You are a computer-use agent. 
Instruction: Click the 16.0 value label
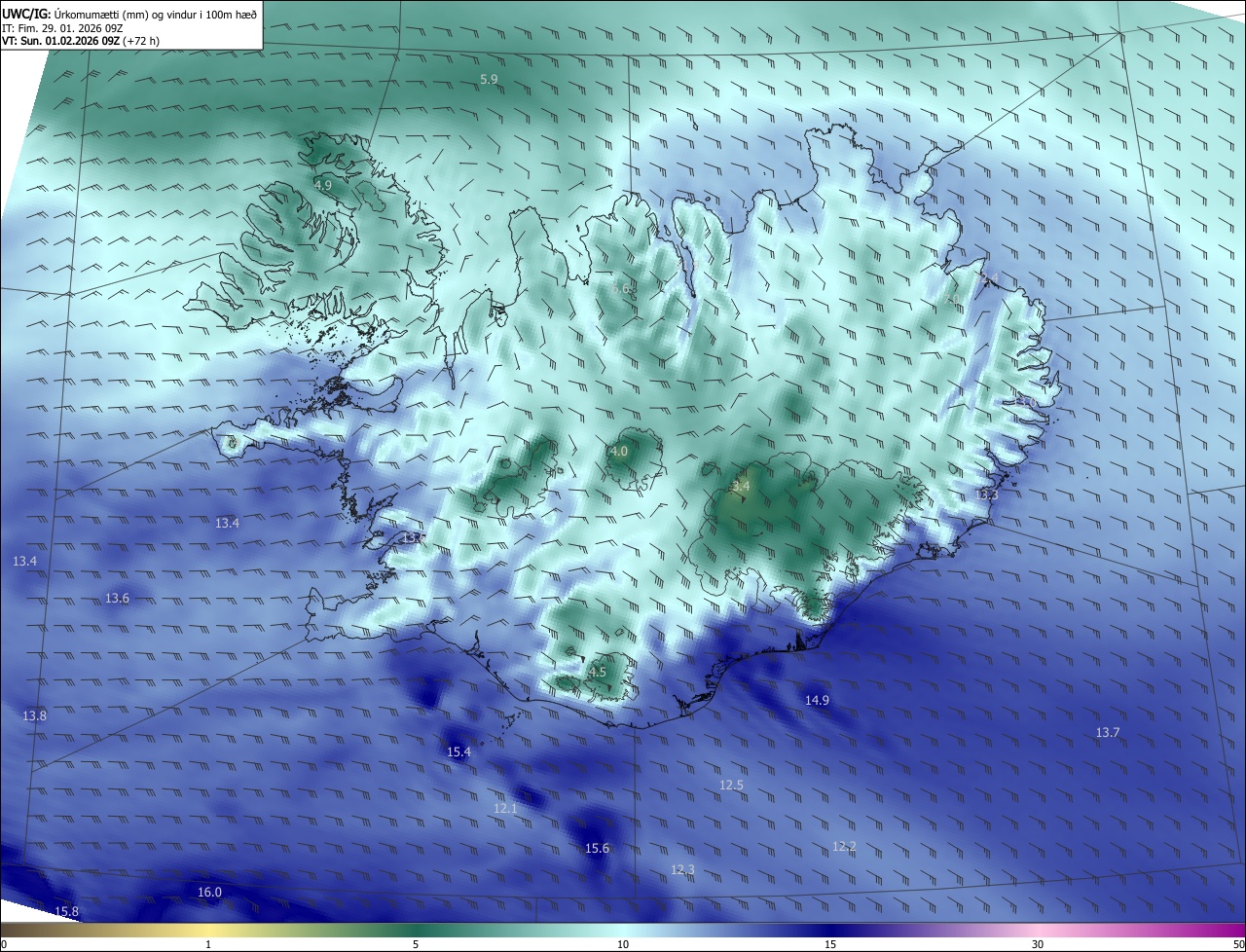click(209, 892)
